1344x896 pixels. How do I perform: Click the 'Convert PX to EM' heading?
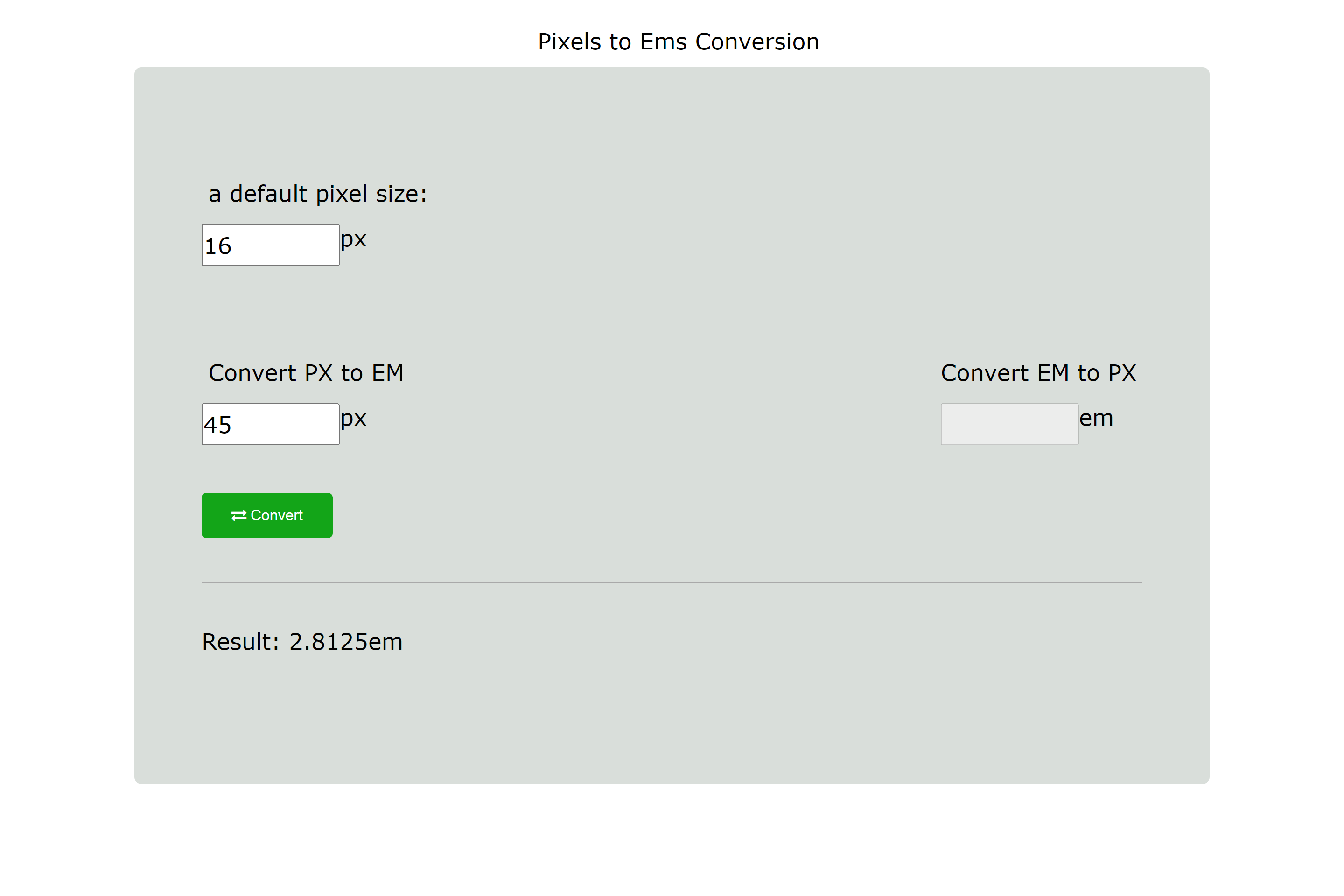click(306, 372)
